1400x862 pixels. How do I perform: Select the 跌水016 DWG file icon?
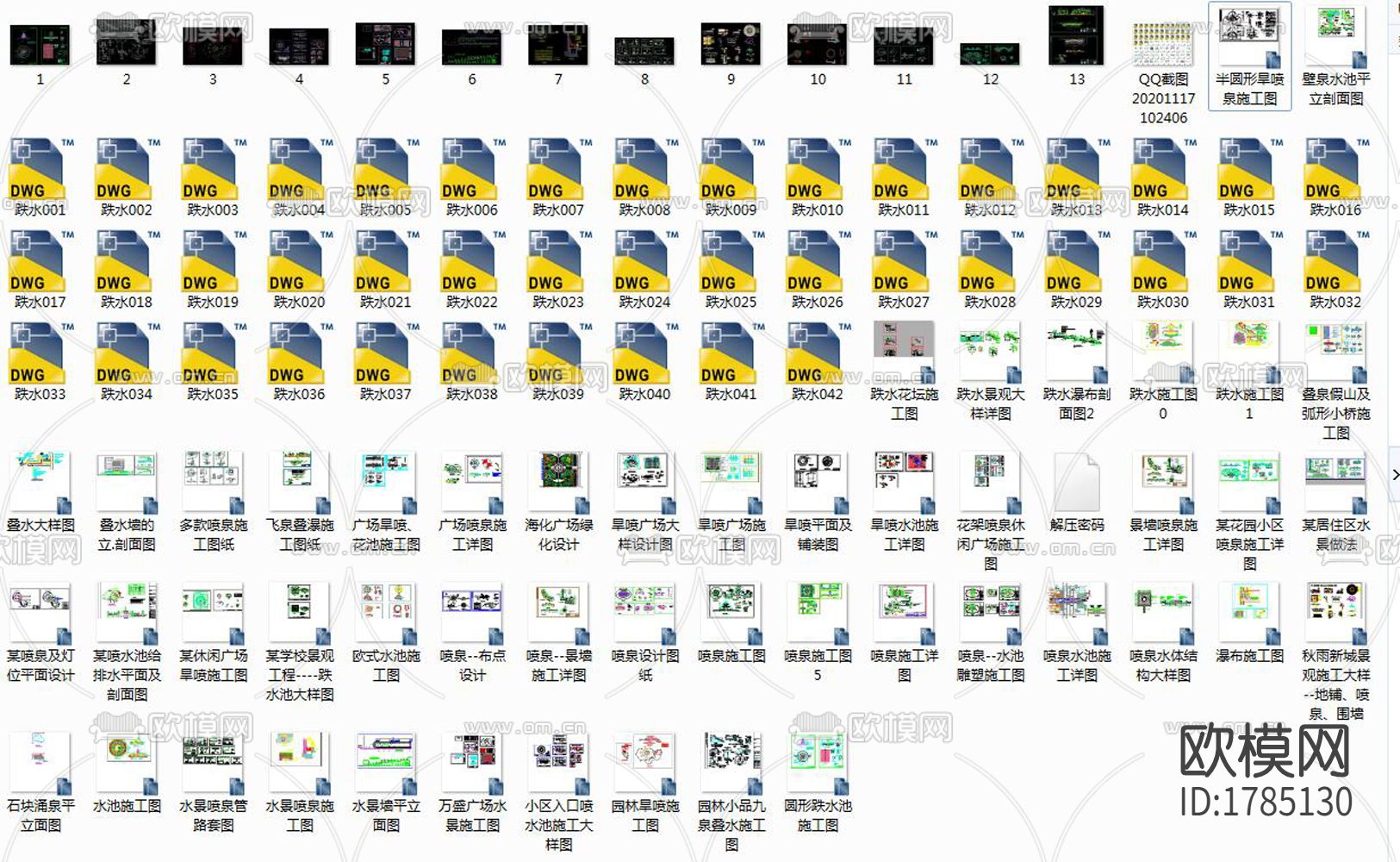click(x=1335, y=169)
